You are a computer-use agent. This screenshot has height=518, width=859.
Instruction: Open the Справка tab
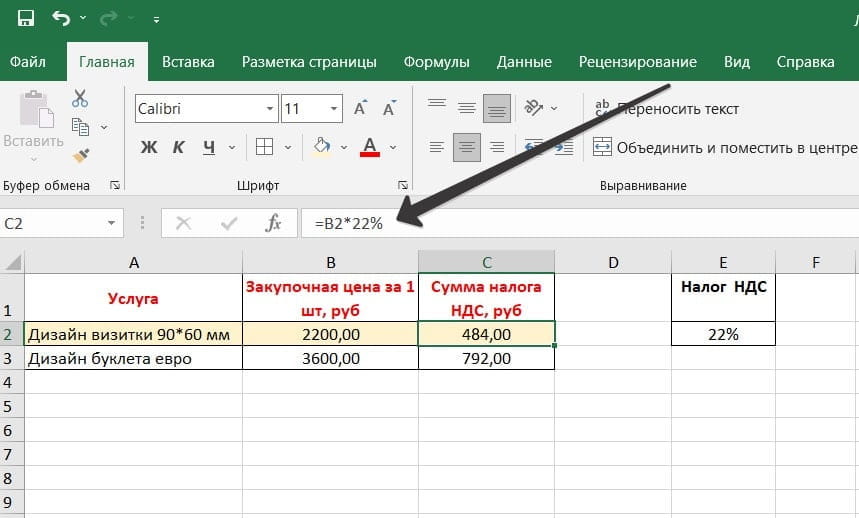805,62
